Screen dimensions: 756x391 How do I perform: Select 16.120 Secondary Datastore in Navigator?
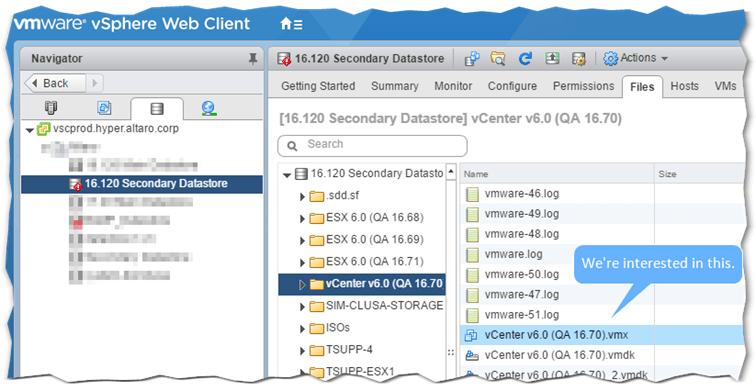[x=142, y=184]
